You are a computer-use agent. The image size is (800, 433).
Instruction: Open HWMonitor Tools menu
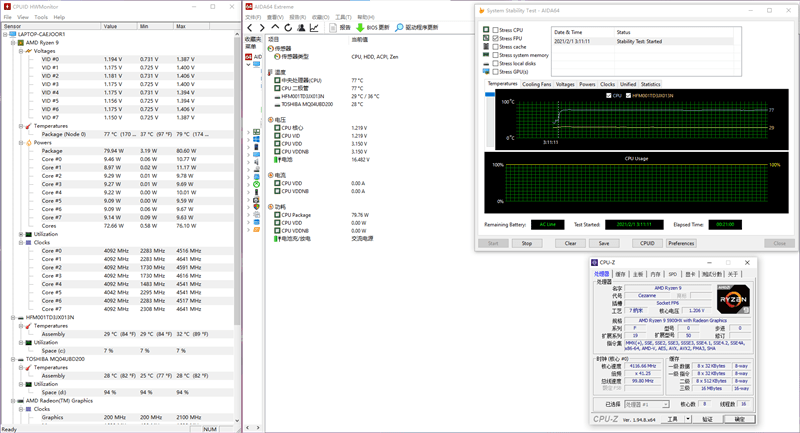coord(41,17)
